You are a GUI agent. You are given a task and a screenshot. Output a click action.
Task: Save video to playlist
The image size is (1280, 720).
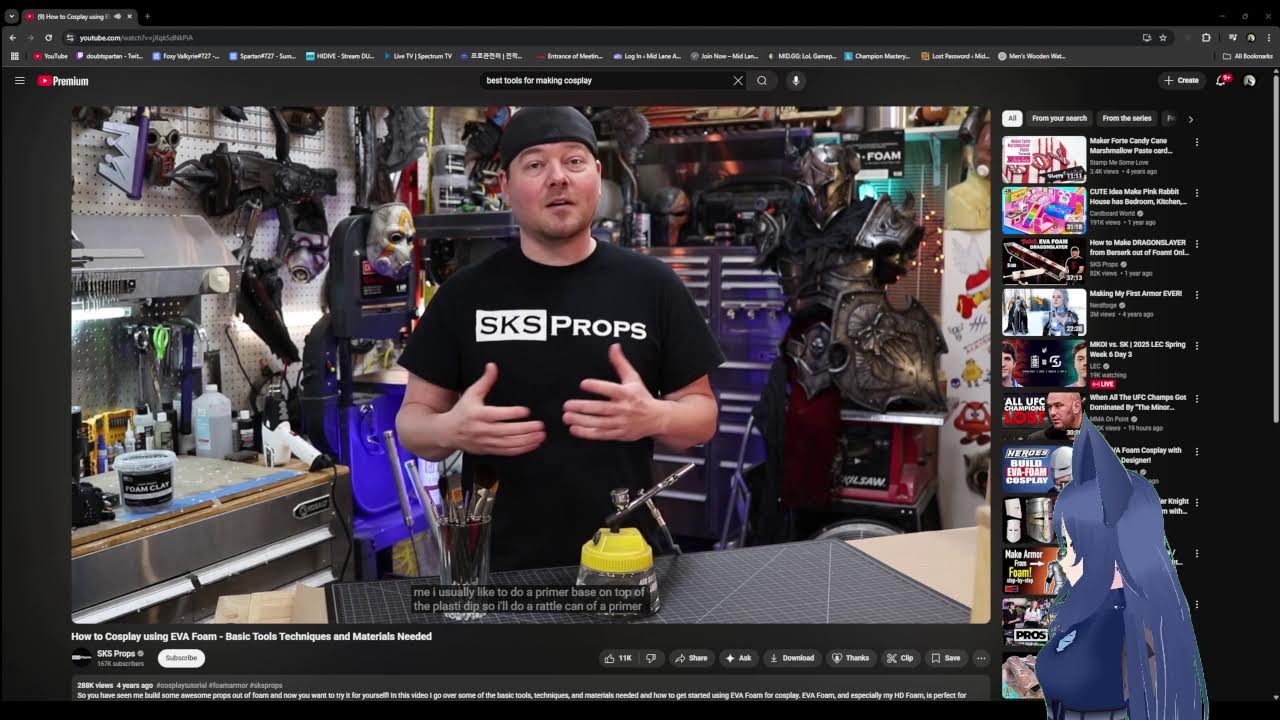946,658
